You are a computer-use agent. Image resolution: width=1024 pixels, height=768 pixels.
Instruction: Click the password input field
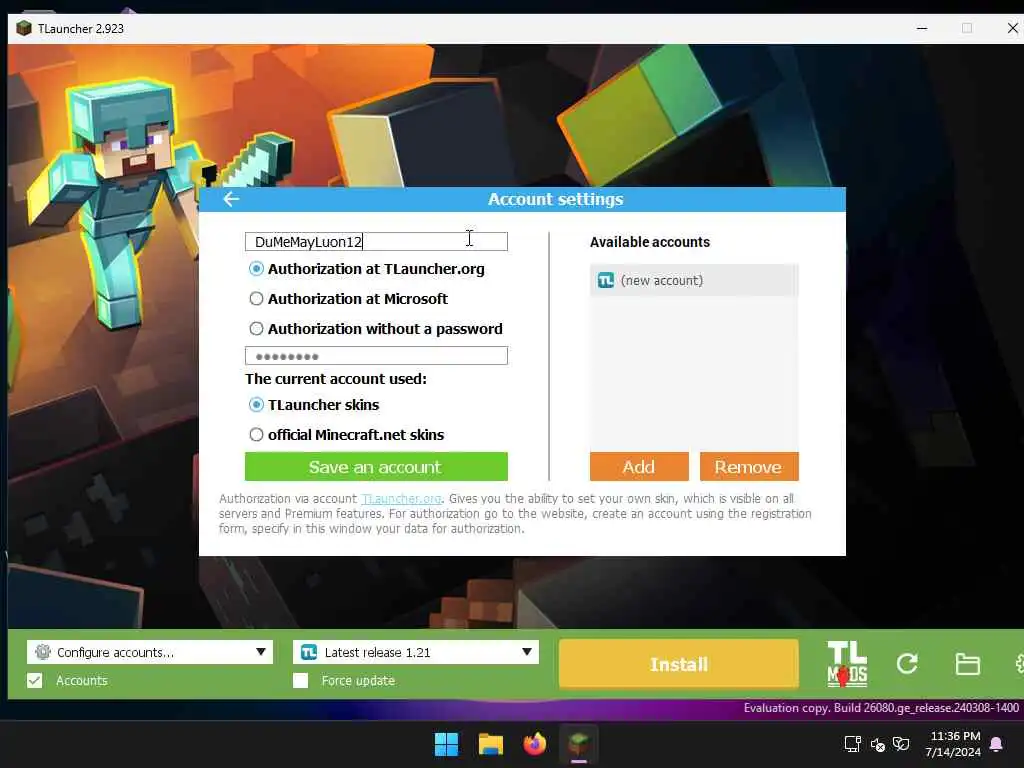[x=376, y=356]
